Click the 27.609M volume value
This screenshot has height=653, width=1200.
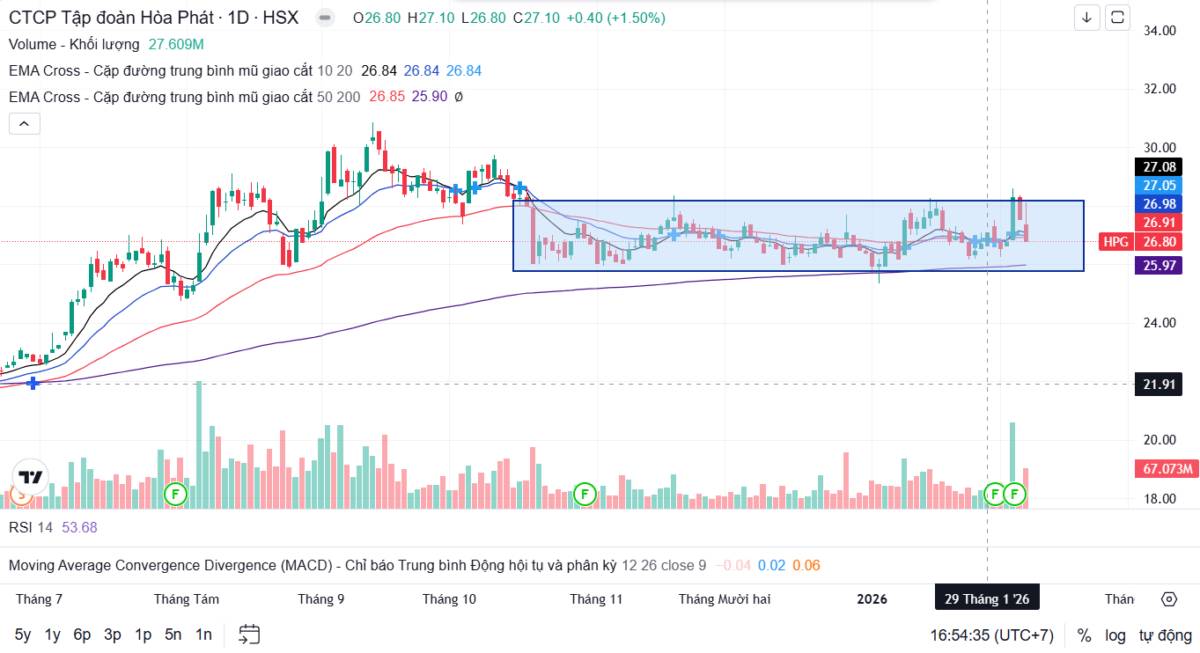coord(176,44)
